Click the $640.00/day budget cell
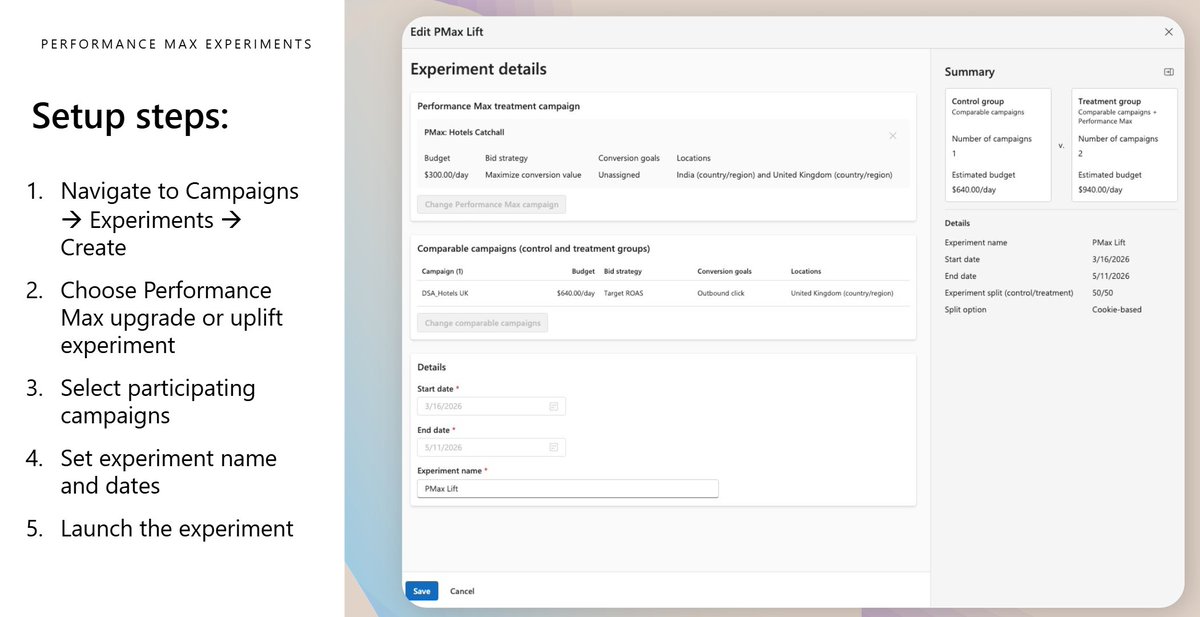The image size is (1200, 617). 576,293
